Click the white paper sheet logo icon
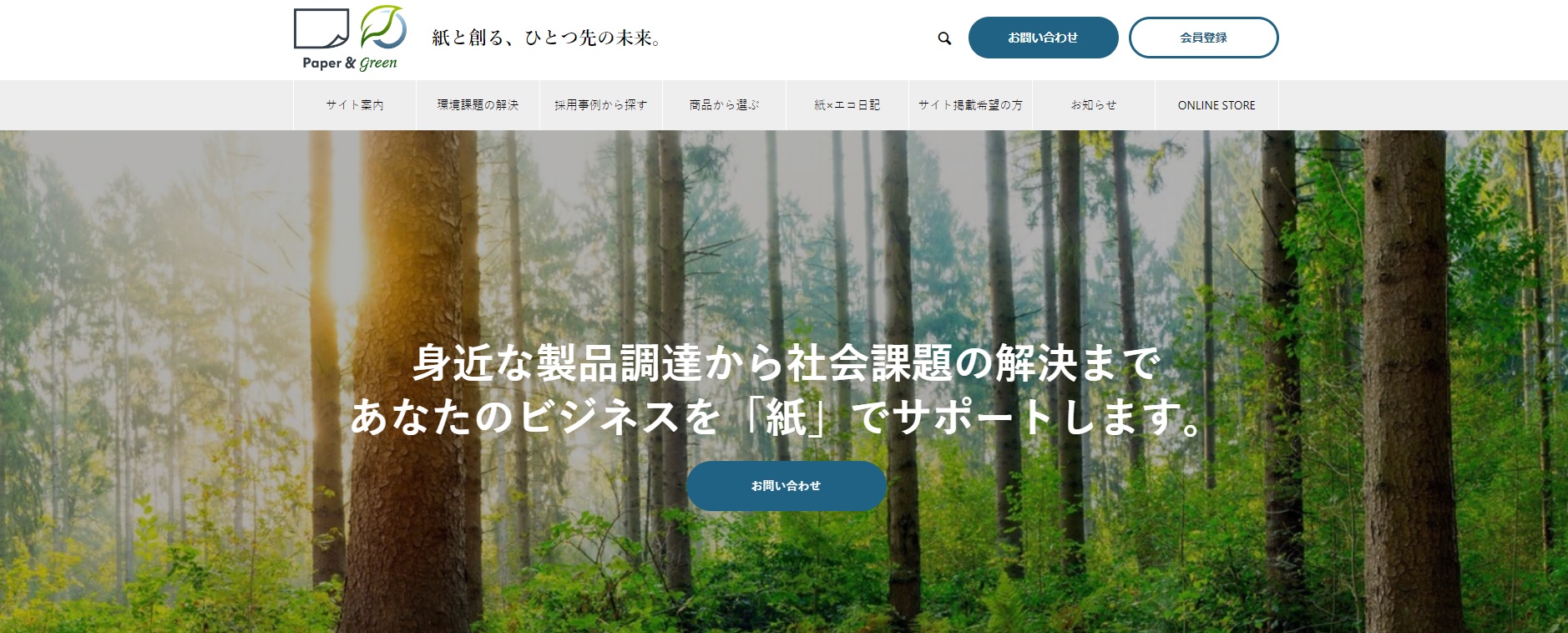This screenshot has height=633, width=1568. coord(321,28)
